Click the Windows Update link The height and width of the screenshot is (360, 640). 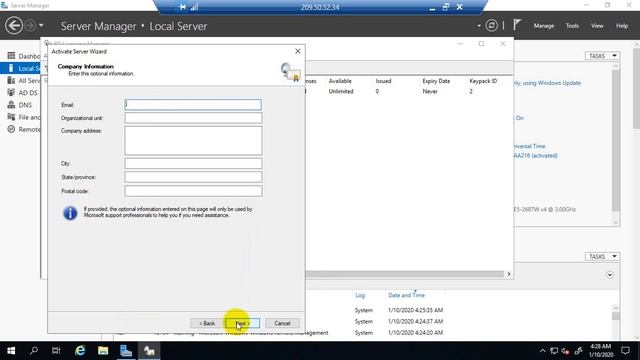pos(547,83)
